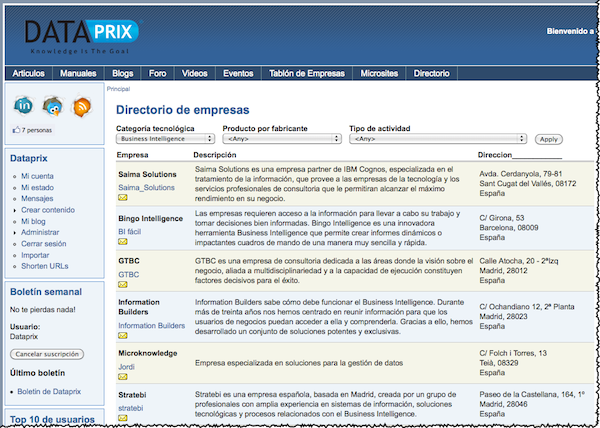This screenshot has width=600, height=428.
Task: Click envelope icon for Saima Solutions
Action: click(x=123, y=198)
